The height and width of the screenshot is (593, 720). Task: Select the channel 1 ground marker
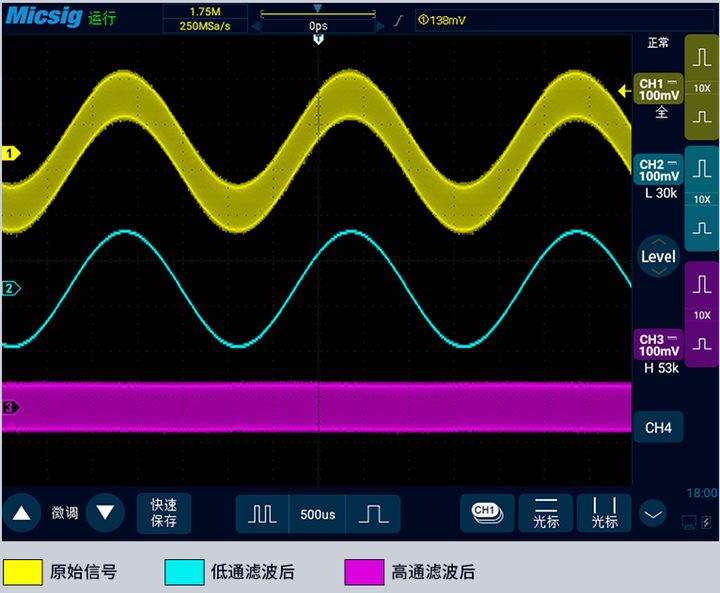(11, 153)
